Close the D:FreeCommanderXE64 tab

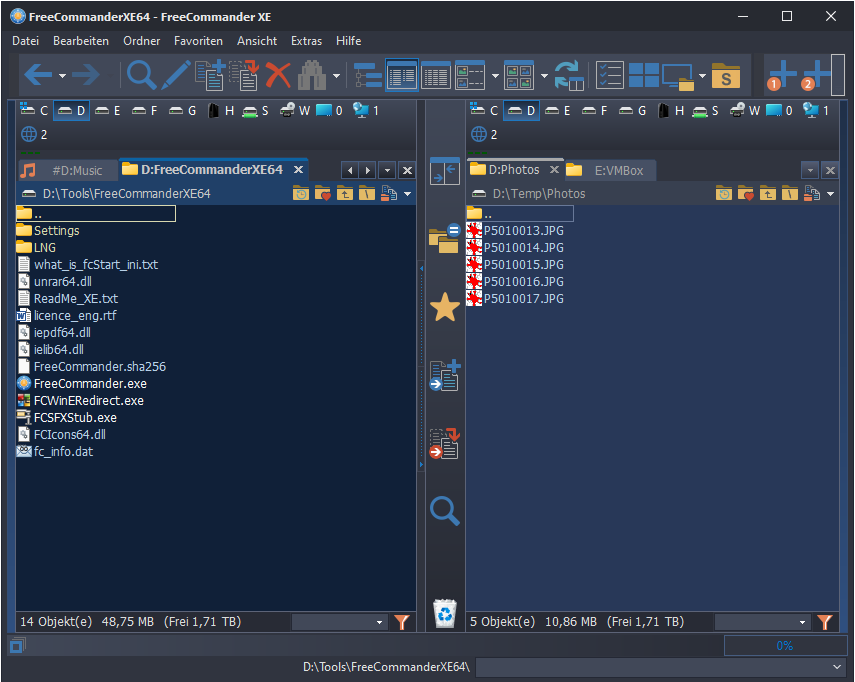[x=298, y=170]
